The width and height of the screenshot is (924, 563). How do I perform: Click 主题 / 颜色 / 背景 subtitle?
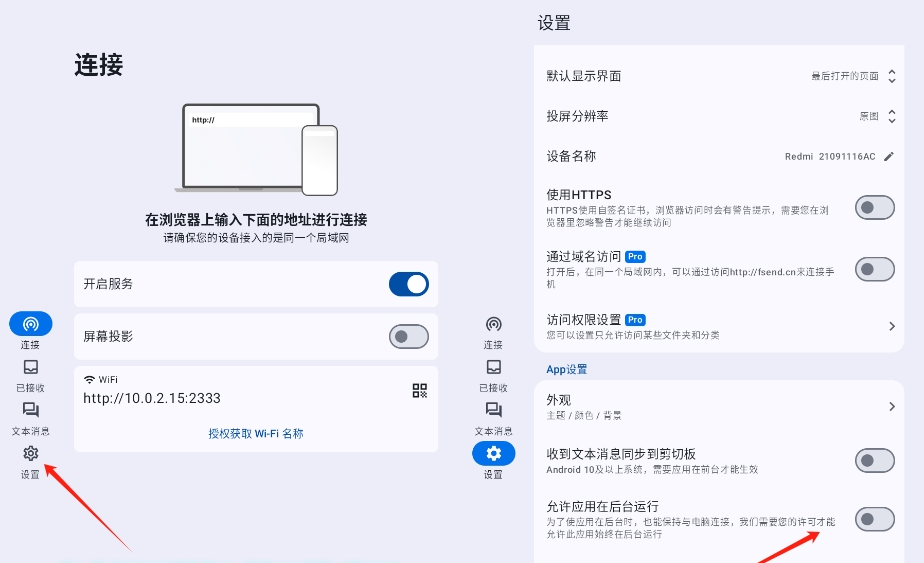pyautogui.click(x=583, y=416)
